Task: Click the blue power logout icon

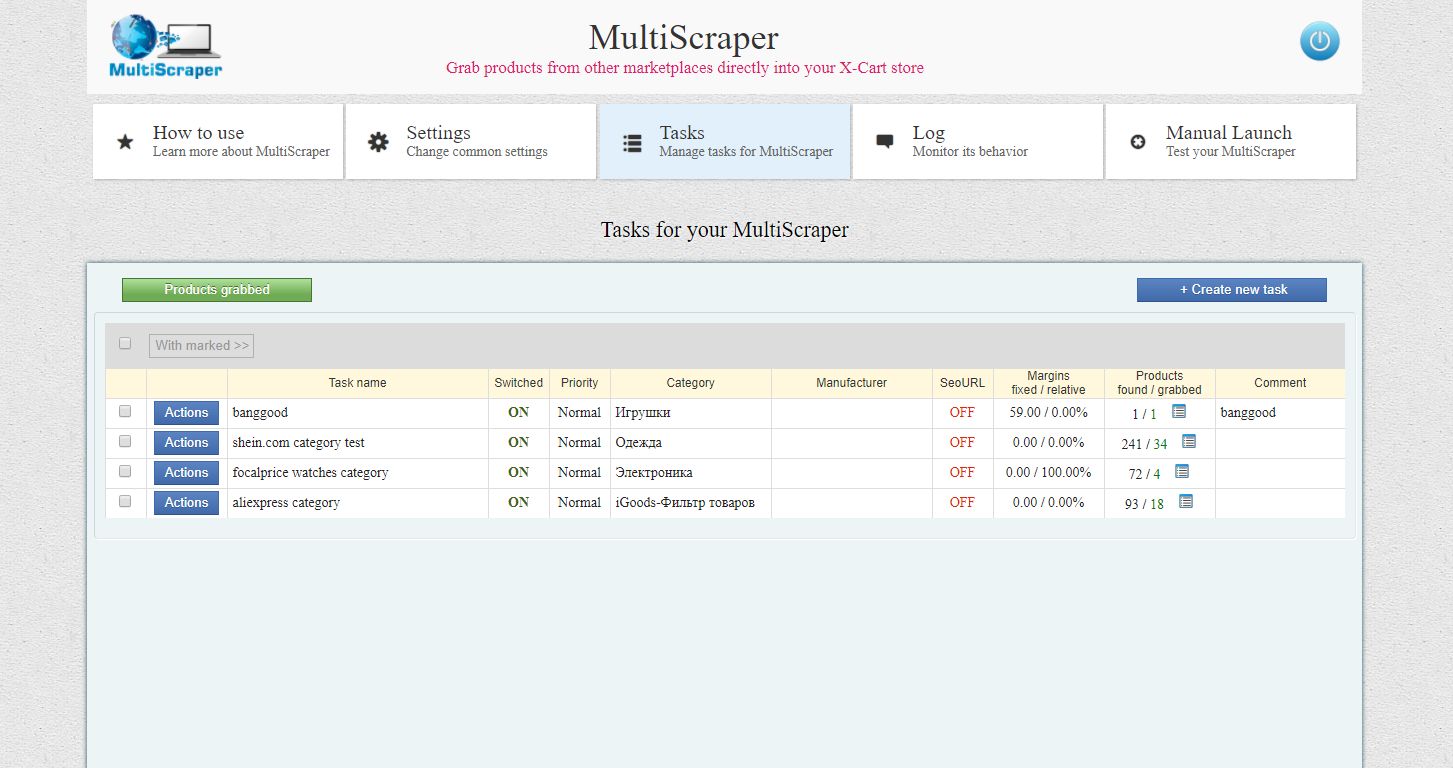Action: click(1319, 41)
